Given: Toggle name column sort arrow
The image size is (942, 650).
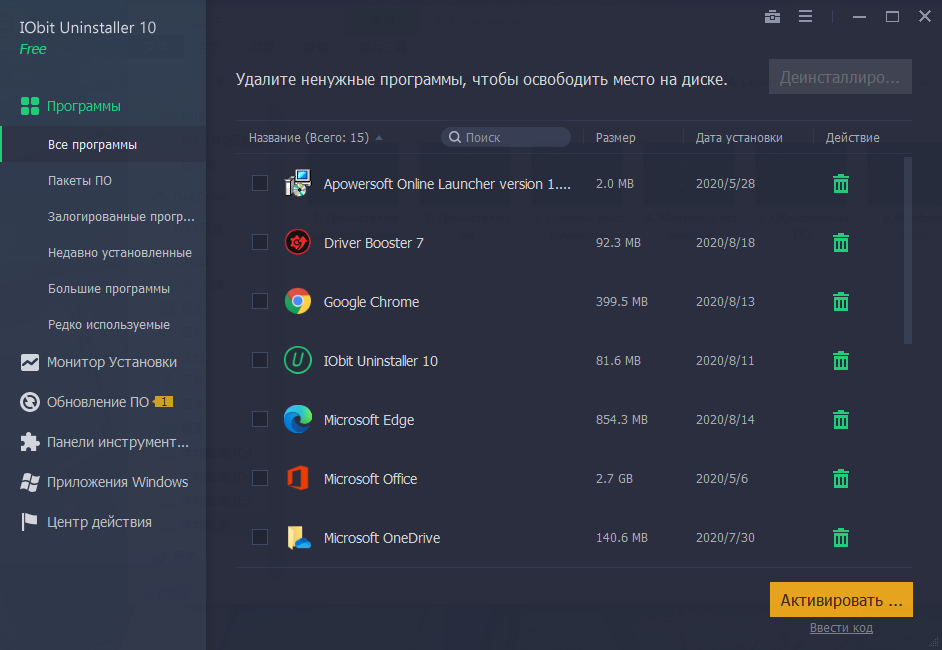Looking at the screenshot, I should tap(379, 138).
